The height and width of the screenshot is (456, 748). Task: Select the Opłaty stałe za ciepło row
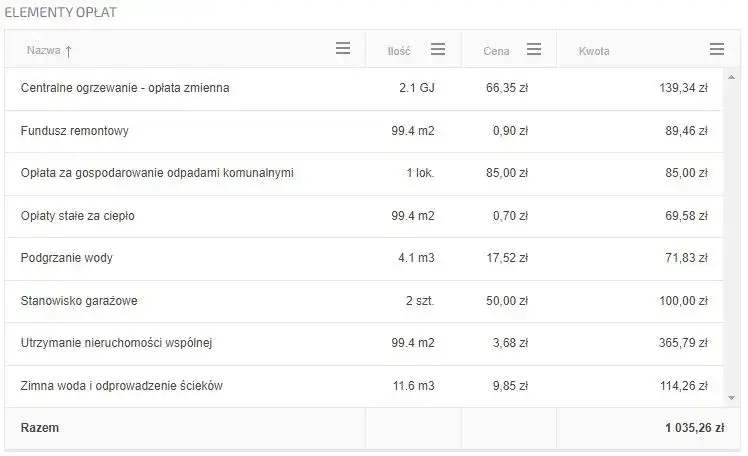78,215
